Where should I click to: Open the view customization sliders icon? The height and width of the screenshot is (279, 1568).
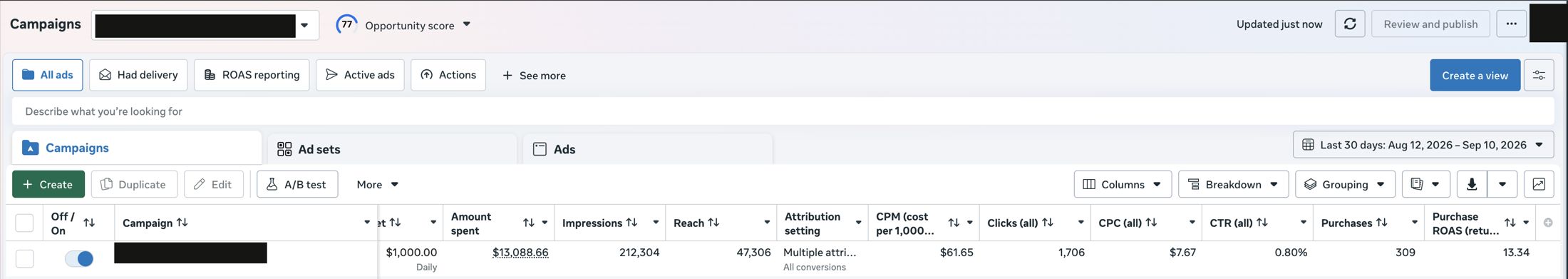pyautogui.click(x=1539, y=76)
